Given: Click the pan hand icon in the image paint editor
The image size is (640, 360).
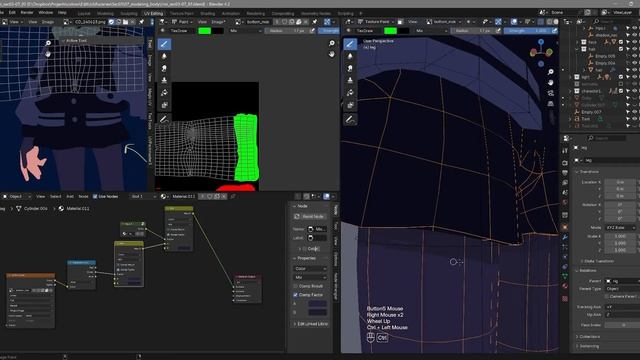Looking at the screenshot, I should 332,54.
